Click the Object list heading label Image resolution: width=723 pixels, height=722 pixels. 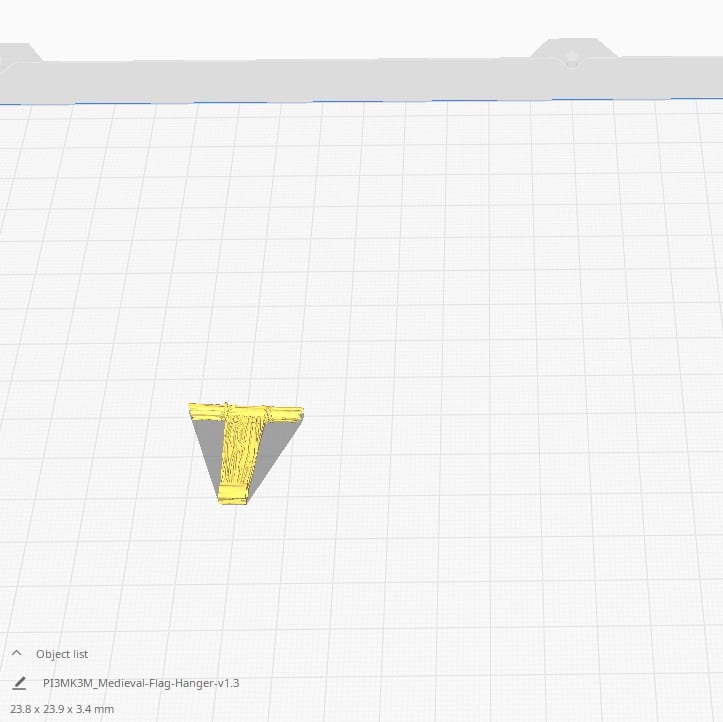pos(62,654)
